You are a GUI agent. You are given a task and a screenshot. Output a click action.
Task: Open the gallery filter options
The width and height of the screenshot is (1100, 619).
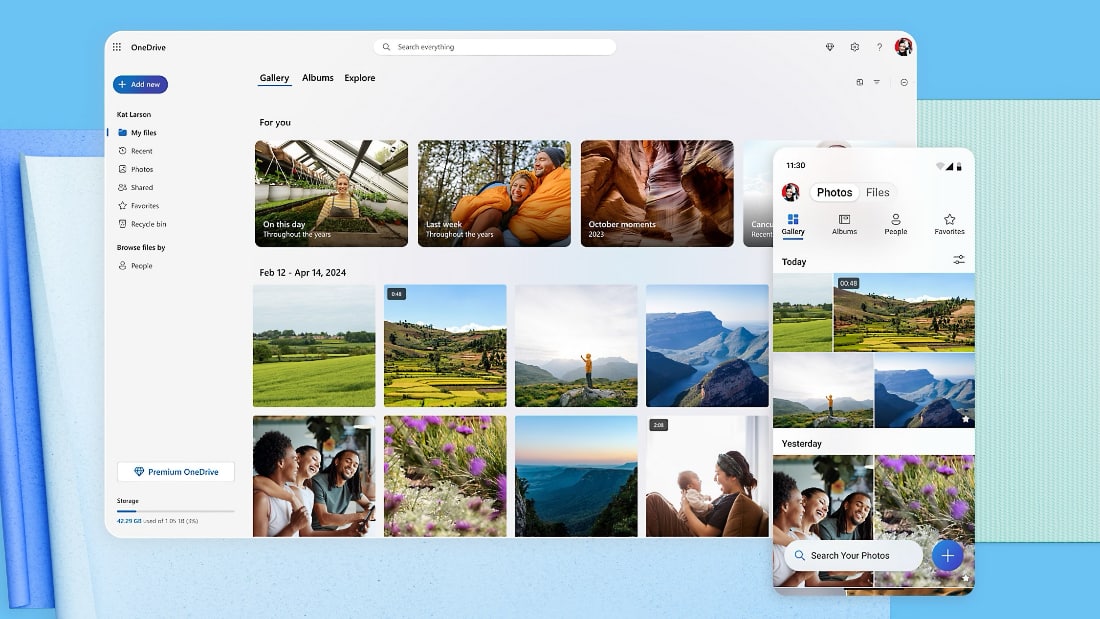875,82
